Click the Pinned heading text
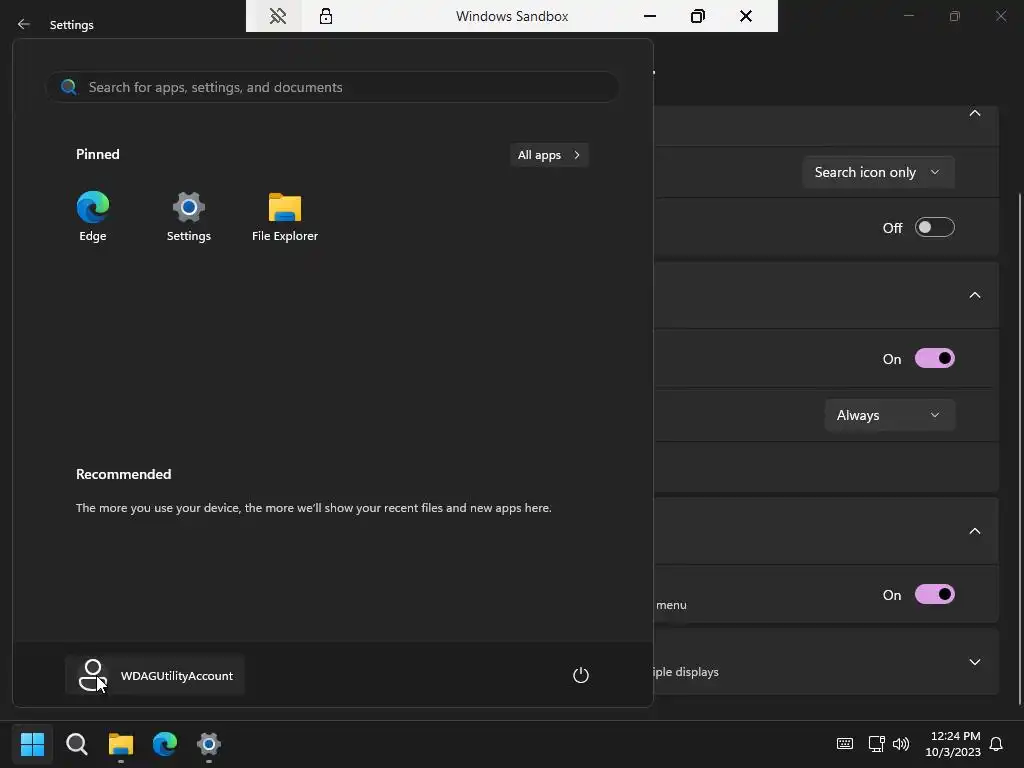Image resolution: width=1024 pixels, height=768 pixels. pos(97,154)
